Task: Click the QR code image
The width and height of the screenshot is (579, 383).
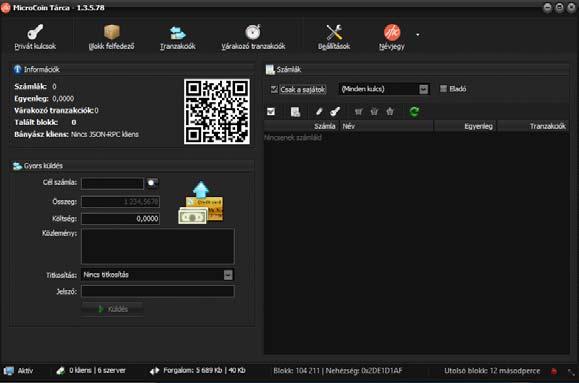Action: [217, 112]
